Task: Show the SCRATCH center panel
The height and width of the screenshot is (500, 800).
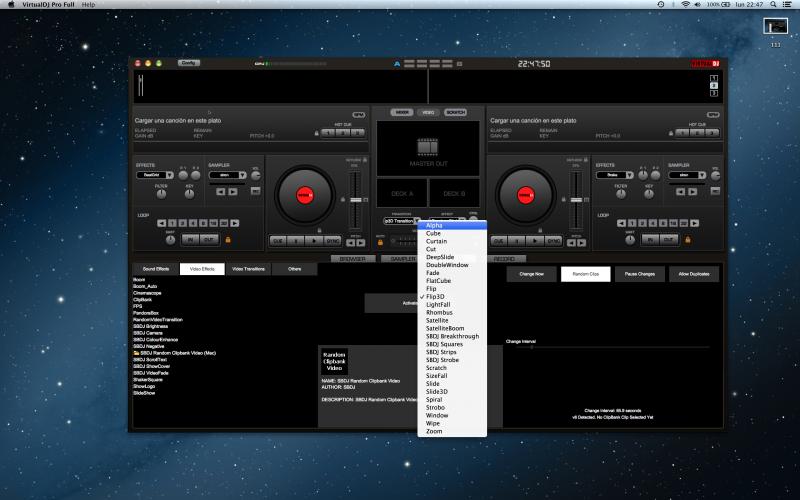Action: tap(455, 112)
